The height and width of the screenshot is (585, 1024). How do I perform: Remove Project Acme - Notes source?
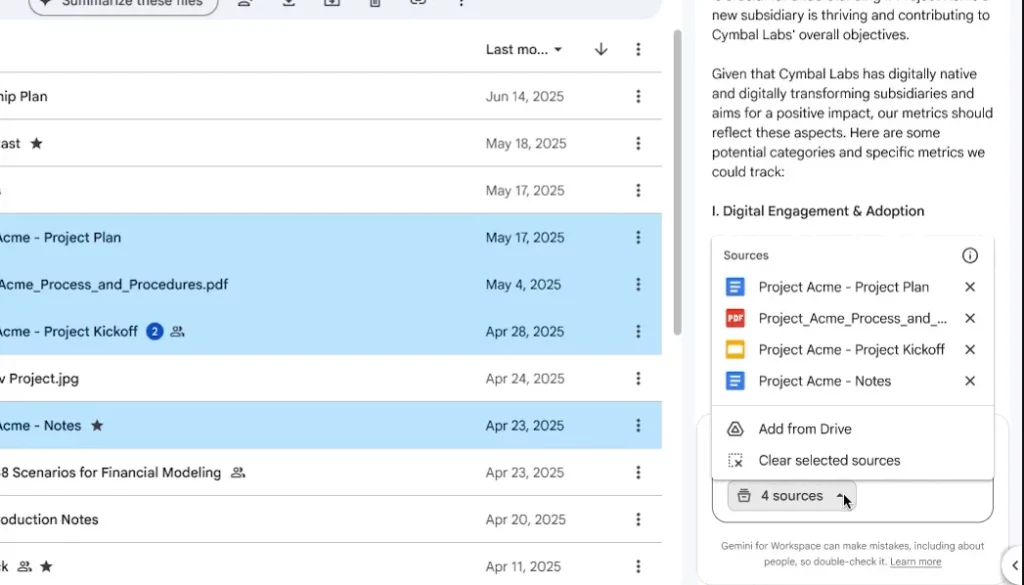pos(970,381)
